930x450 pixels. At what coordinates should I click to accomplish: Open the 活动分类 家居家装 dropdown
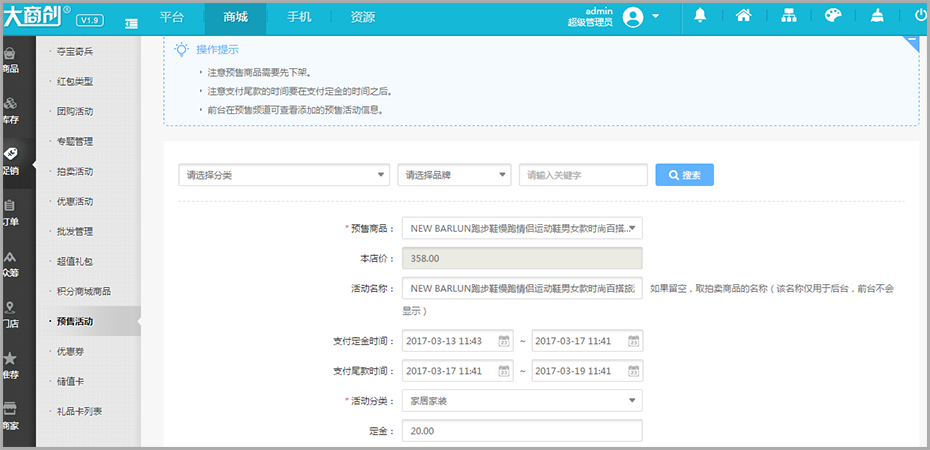click(x=522, y=401)
